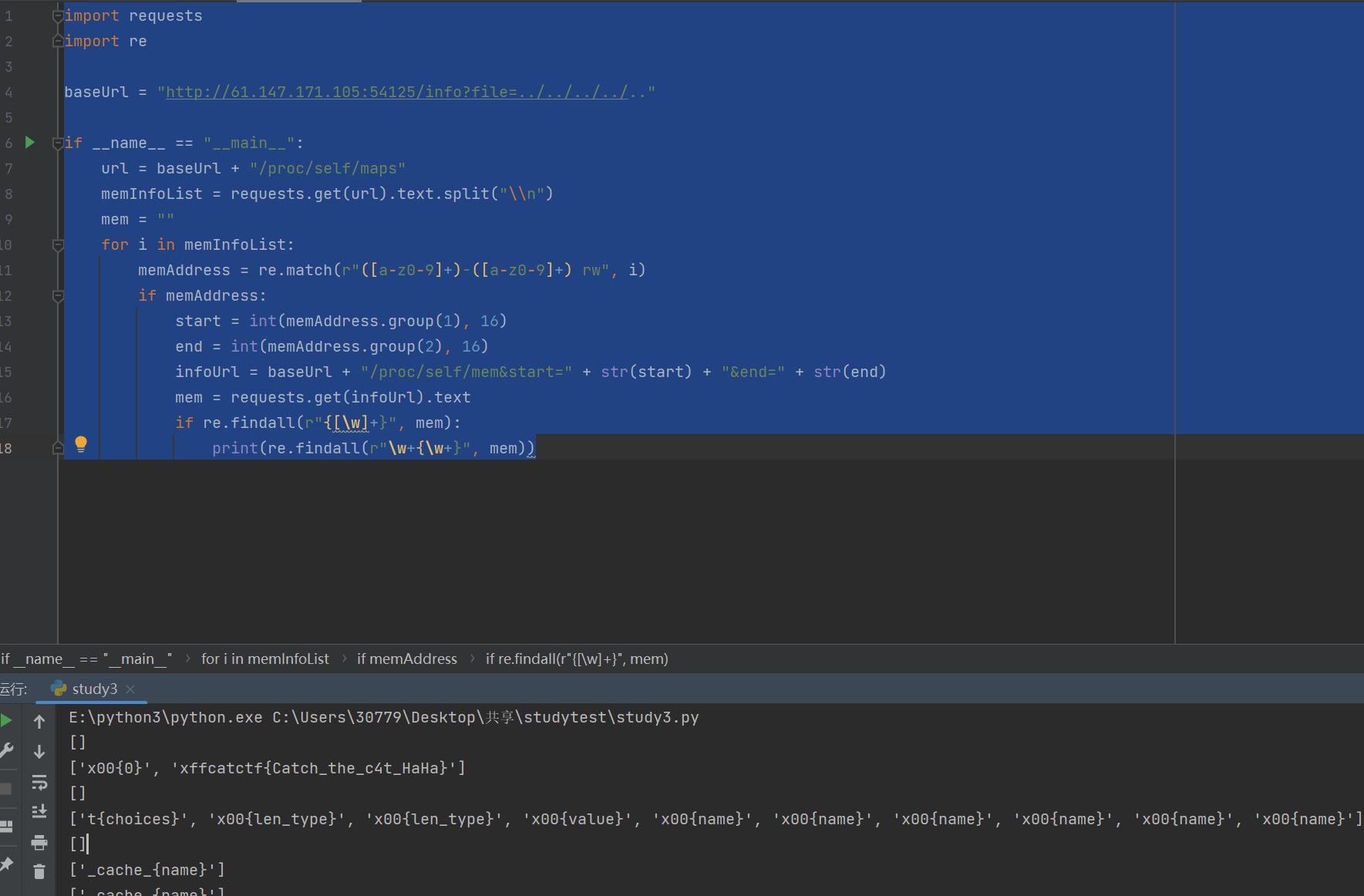The height and width of the screenshot is (896, 1364).
Task: Select the study3 run tab
Action: coord(93,689)
